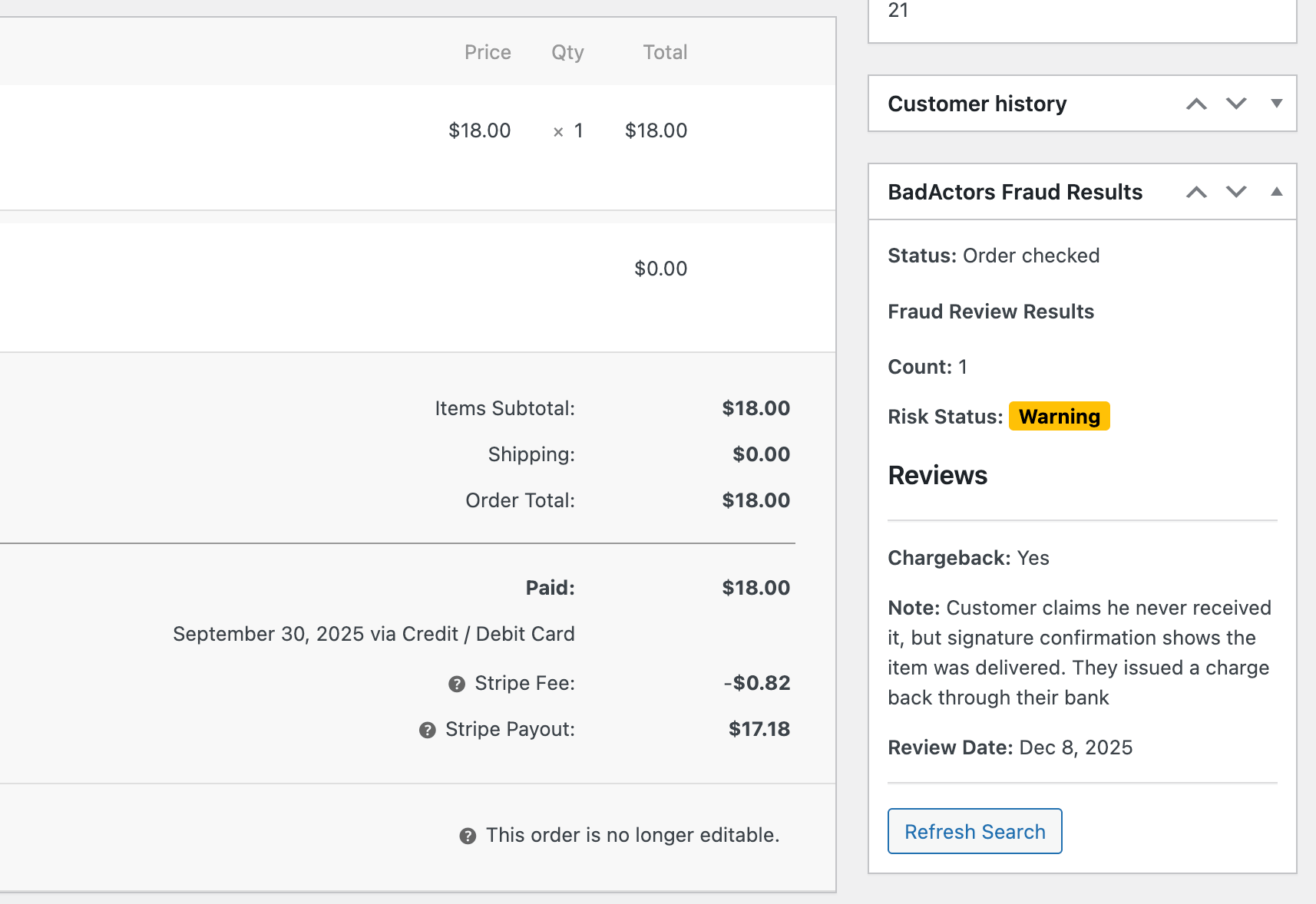1316x904 pixels.
Task: Move the BadActors Fraud Results panel down
Action: click(1235, 192)
